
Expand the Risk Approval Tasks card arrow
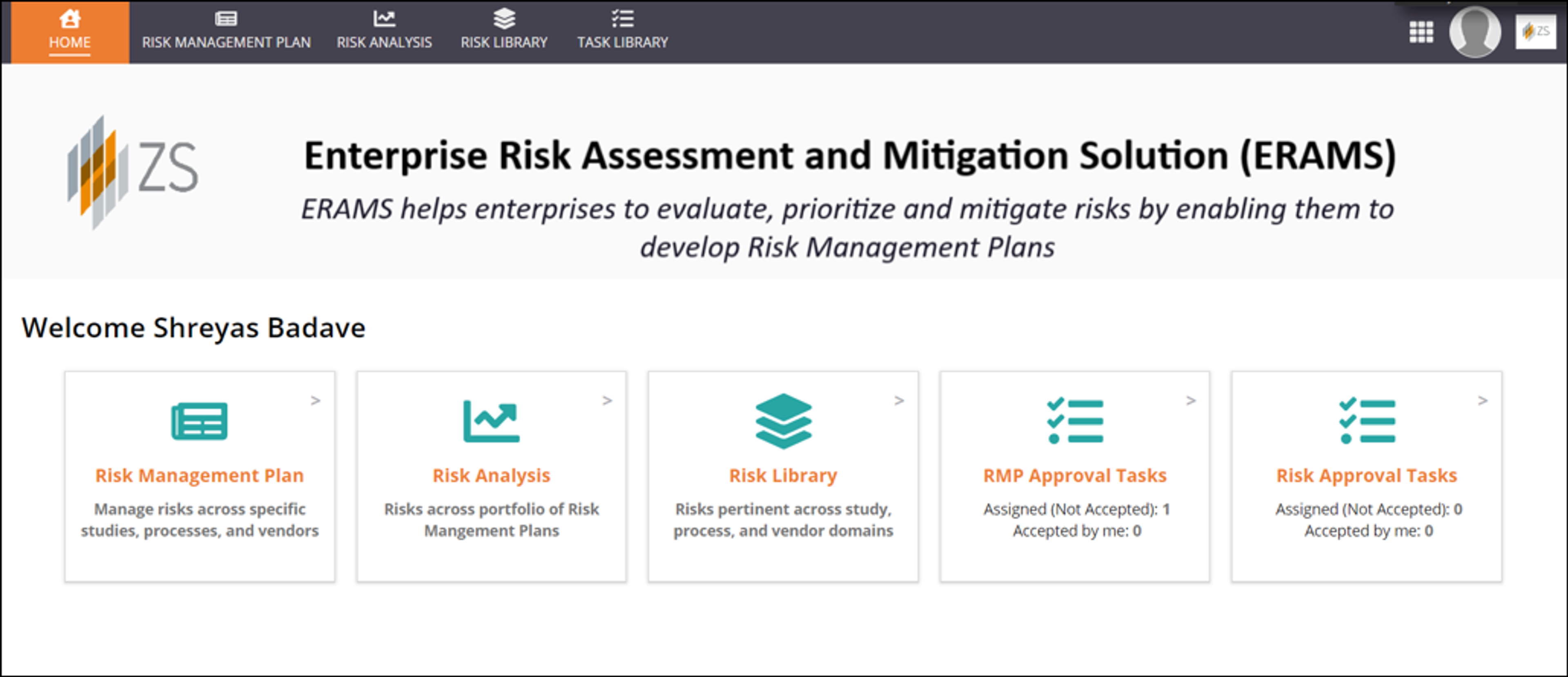tap(1483, 400)
